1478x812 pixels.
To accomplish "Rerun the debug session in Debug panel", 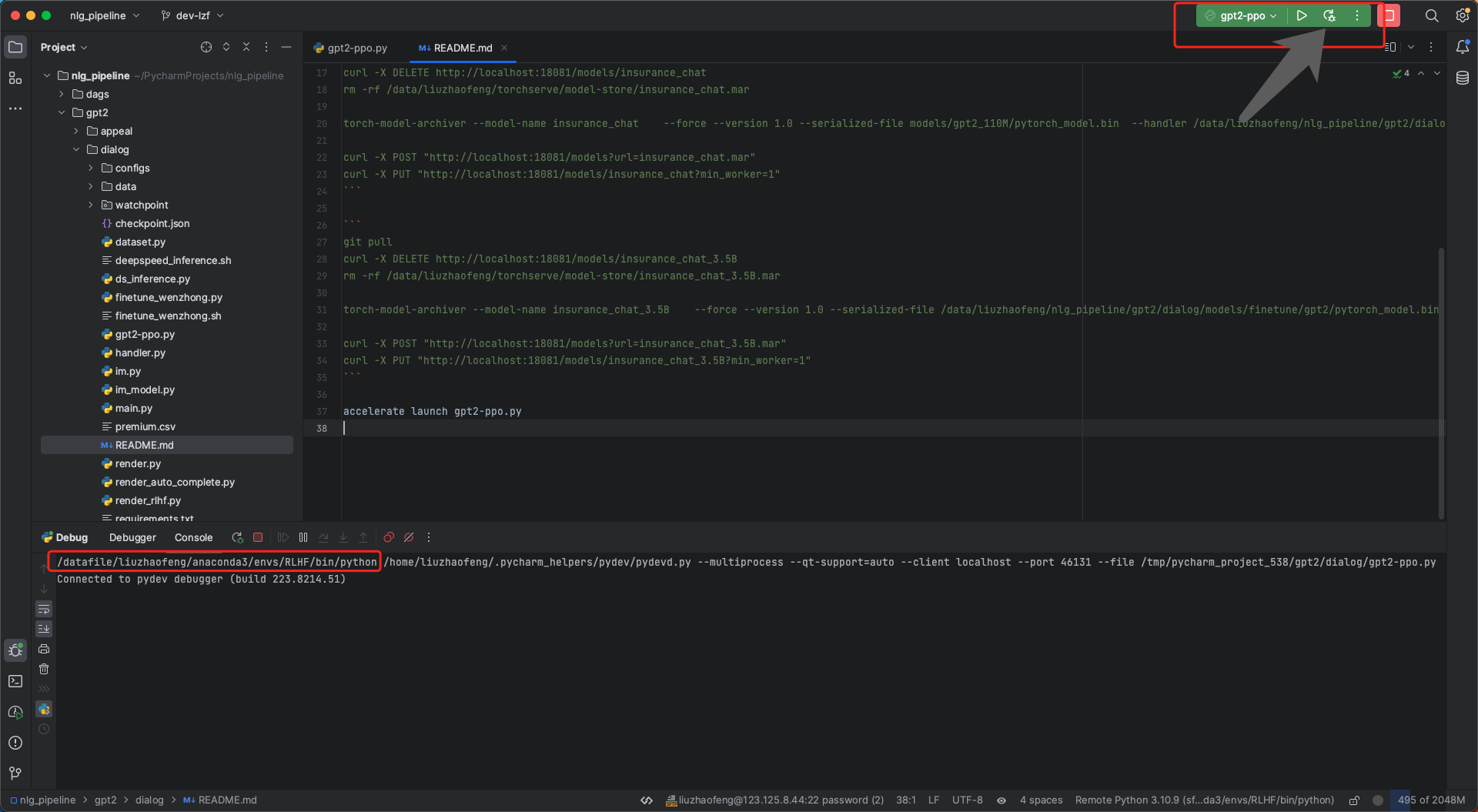I will (238, 537).
